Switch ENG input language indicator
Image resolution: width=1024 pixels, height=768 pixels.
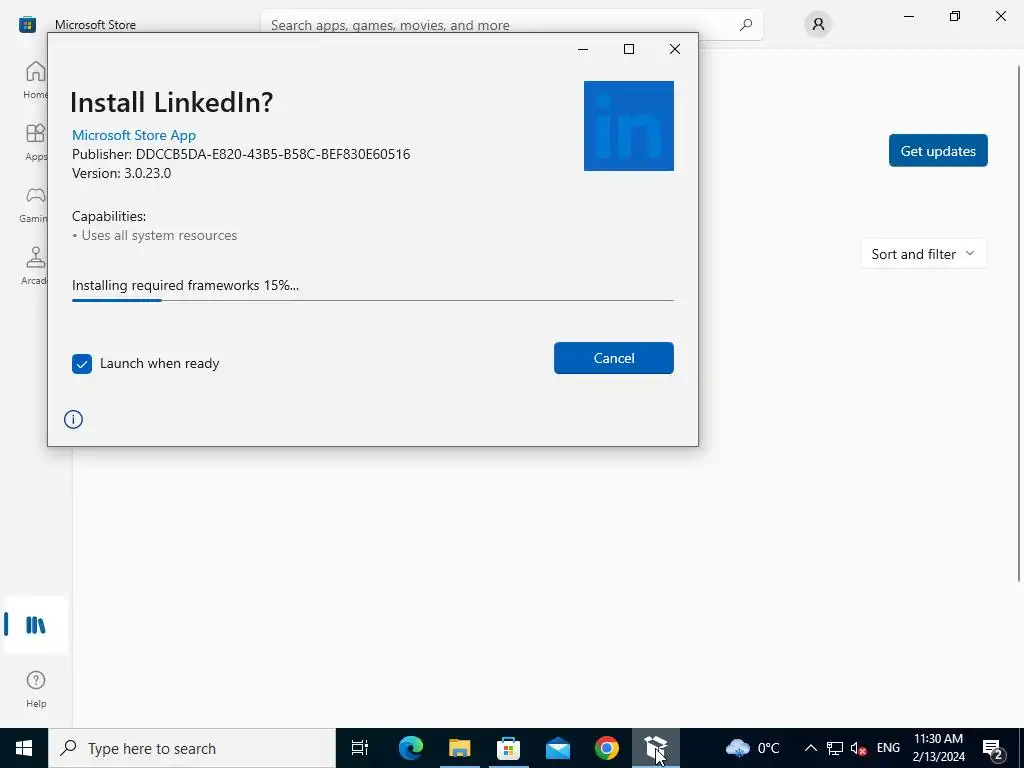888,748
